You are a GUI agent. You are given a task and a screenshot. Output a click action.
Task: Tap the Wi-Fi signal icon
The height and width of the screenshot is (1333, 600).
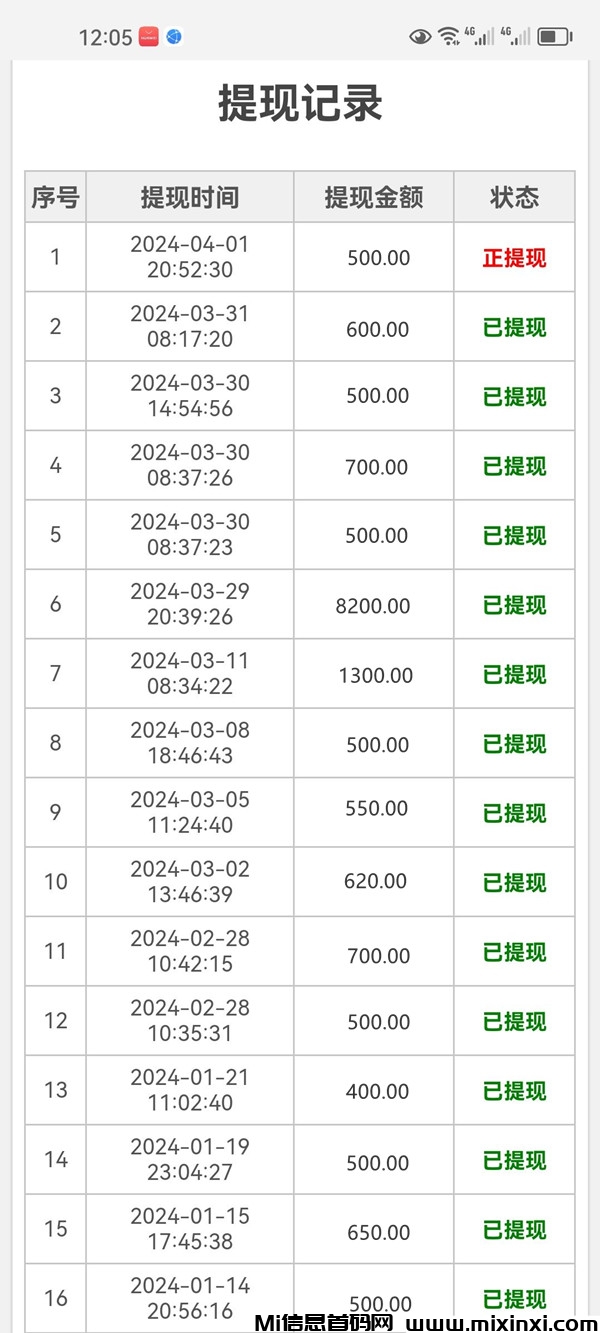coord(449,37)
